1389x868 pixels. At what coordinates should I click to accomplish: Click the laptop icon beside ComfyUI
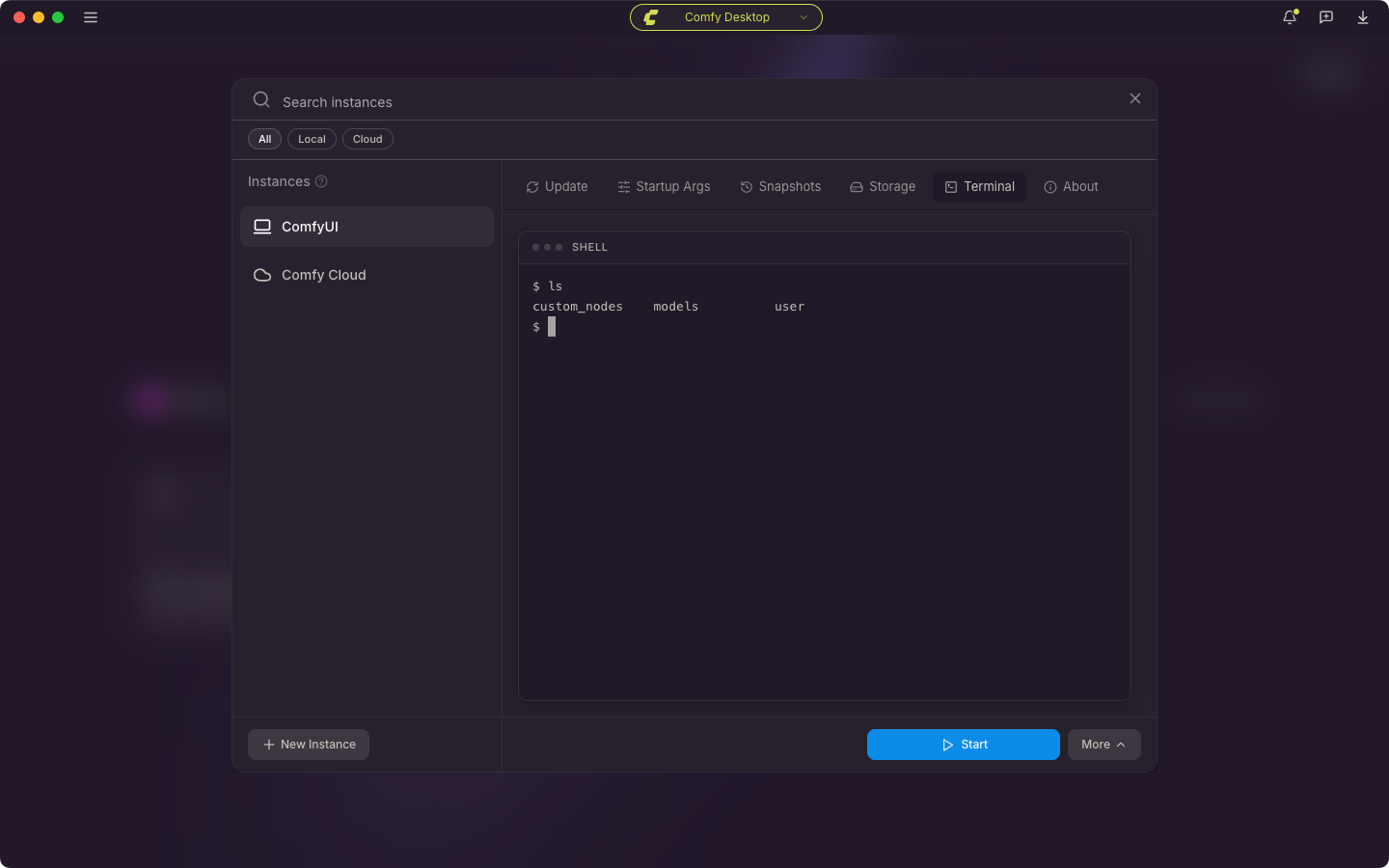coord(262,227)
